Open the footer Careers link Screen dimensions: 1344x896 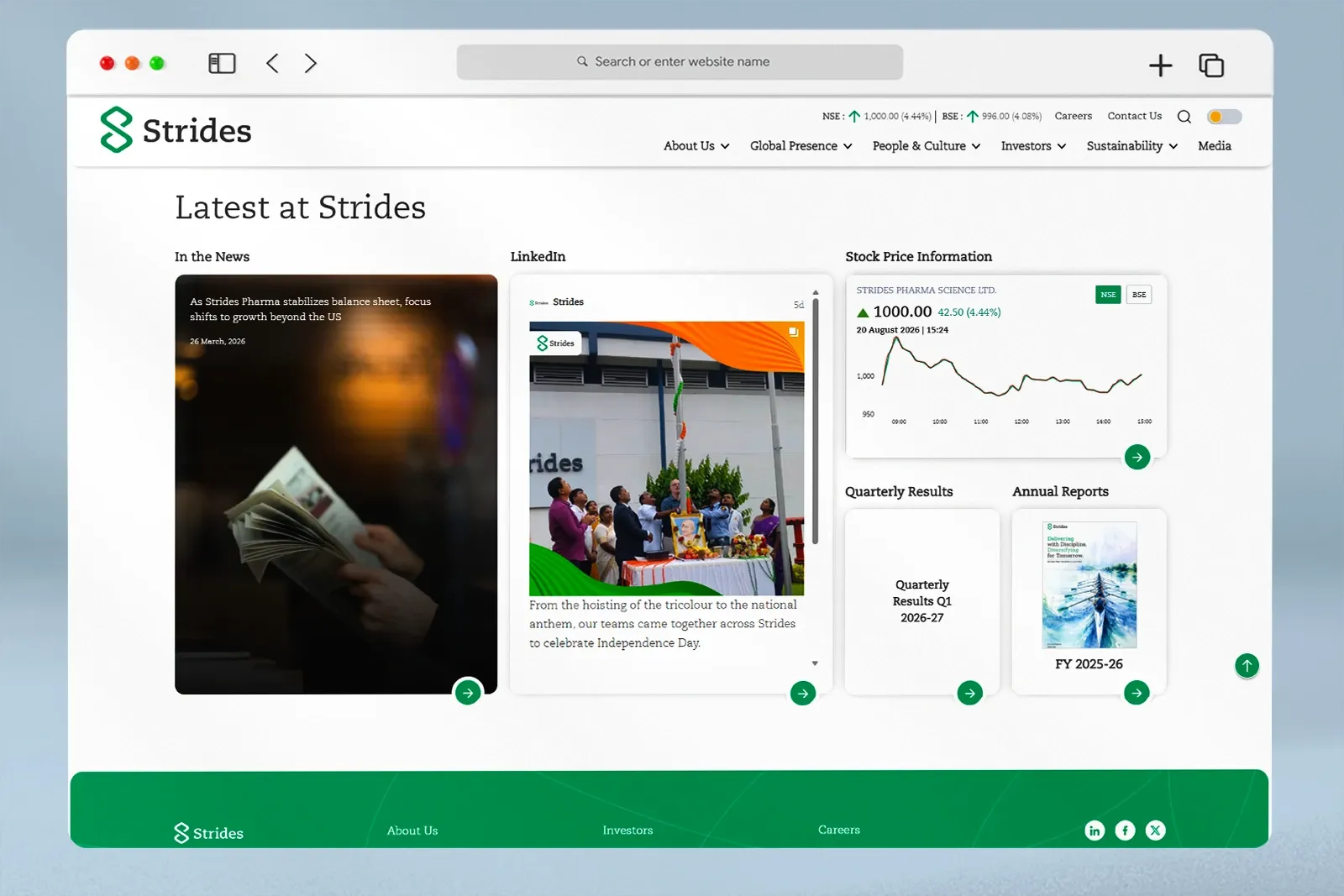coord(839,830)
